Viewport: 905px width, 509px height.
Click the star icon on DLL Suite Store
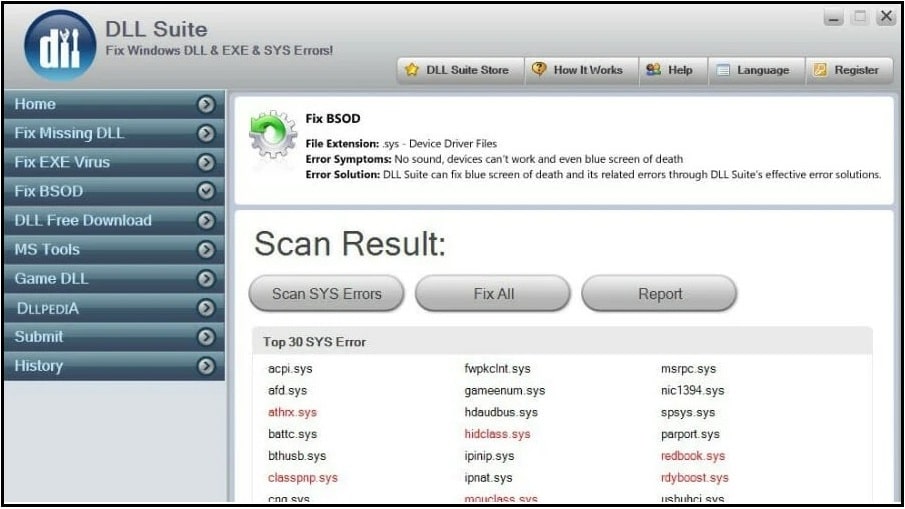[412, 70]
